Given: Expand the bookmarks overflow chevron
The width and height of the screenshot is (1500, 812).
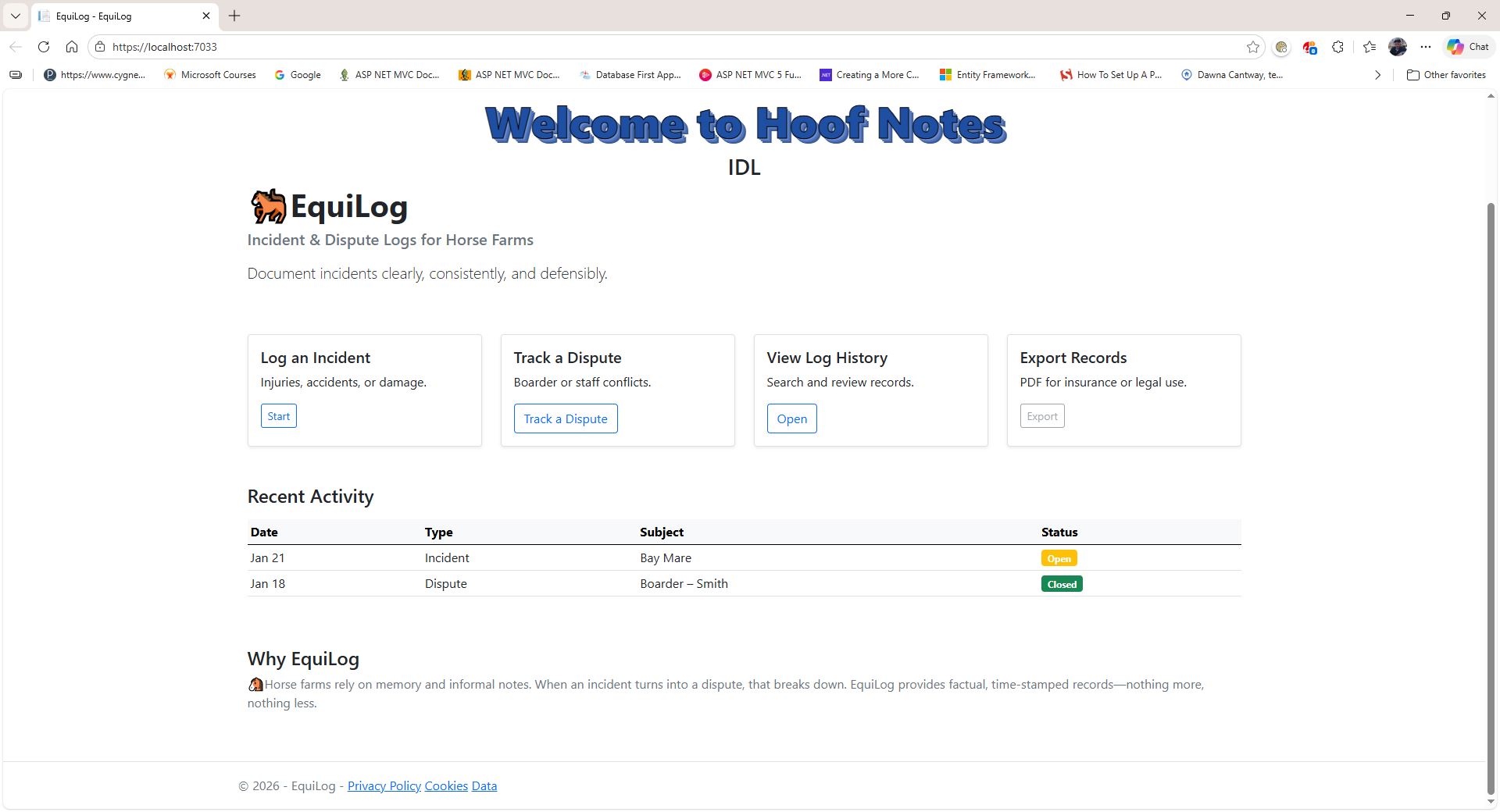Looking at the screenshot, I should click(1377, 75).
